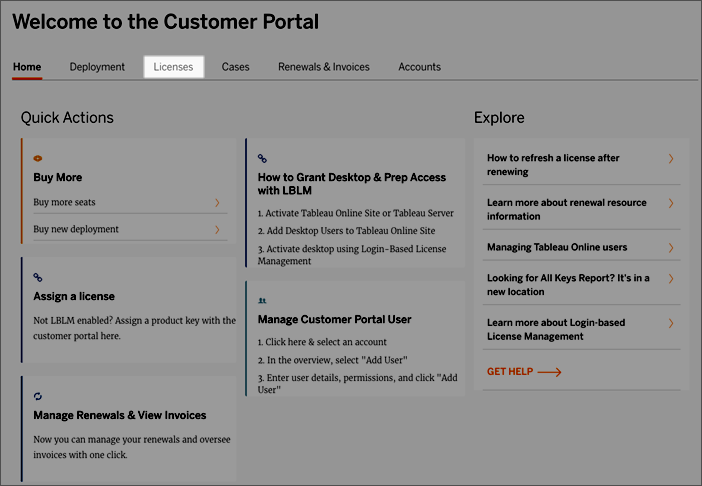This screenshot has width=702, height=486.
Task: Click the key icon above Assign a license
Action: pyautogui.click(x=38, y=277)
